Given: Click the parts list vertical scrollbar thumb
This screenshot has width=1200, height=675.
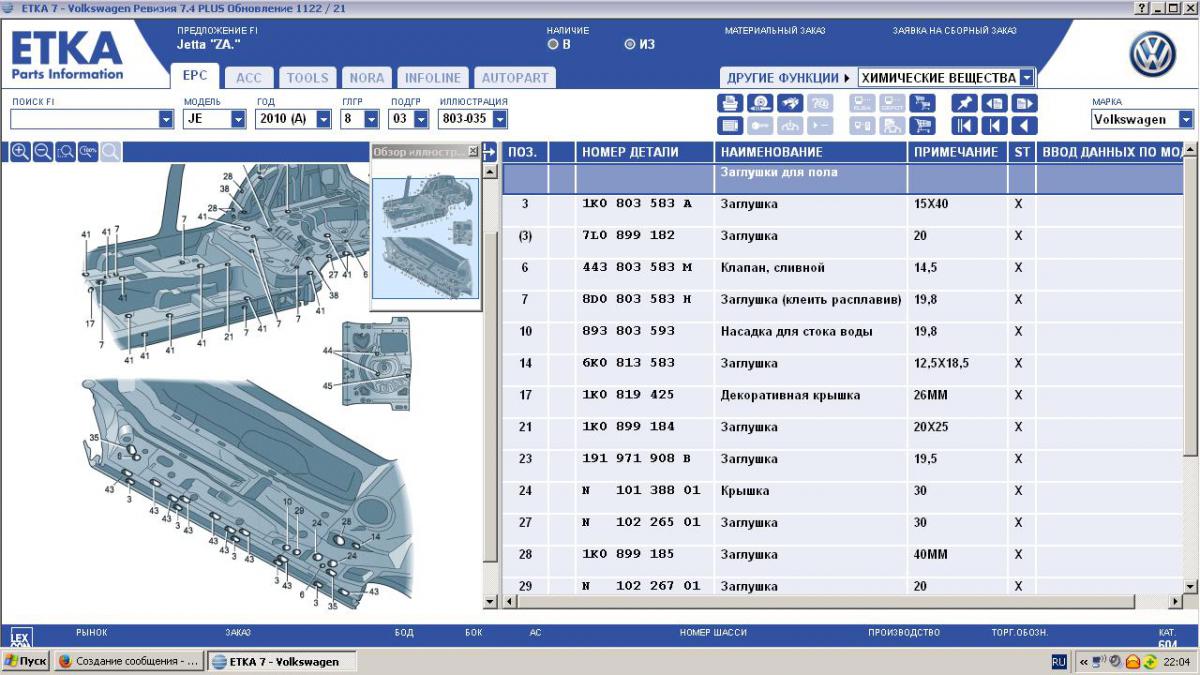Looking at the screenshot, I should tap(1189, 309).
